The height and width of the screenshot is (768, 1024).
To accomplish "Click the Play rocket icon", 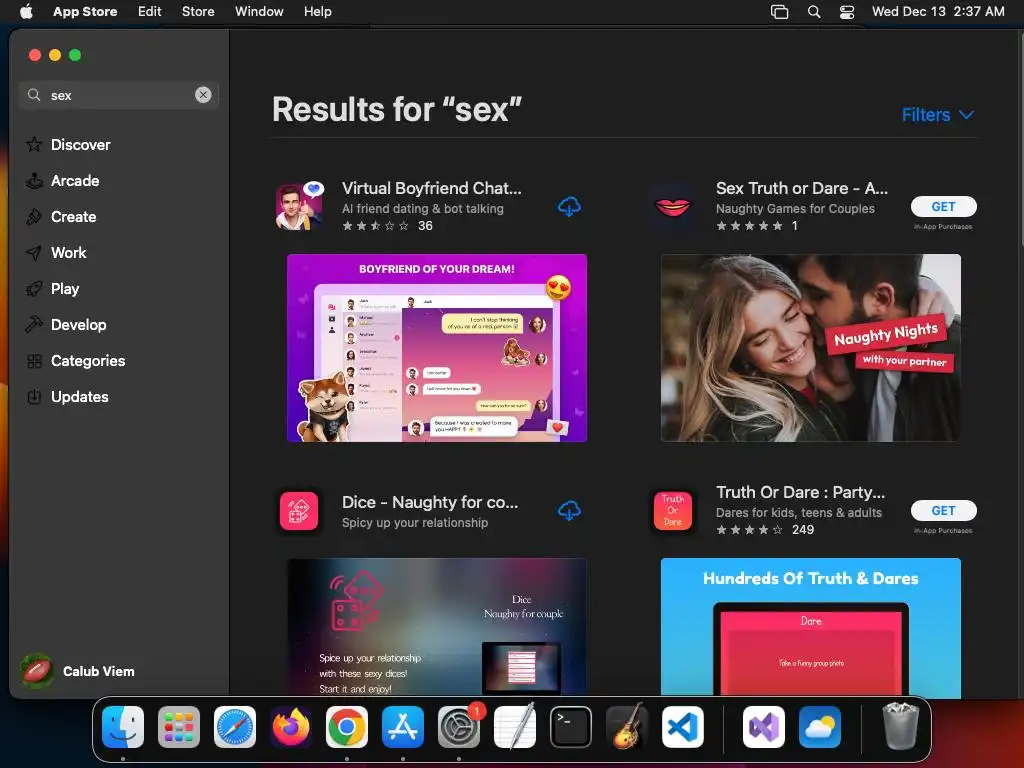I will pyautogui.click(x=34, y=289).
